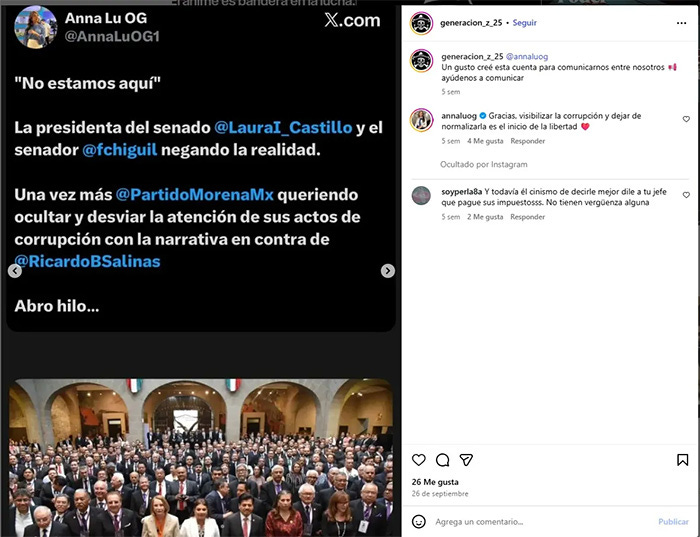Follow generacion_z_25 via Seguir
Image resolution: width=700 pixels, height=537 pixels.
[x=525, y=23]
